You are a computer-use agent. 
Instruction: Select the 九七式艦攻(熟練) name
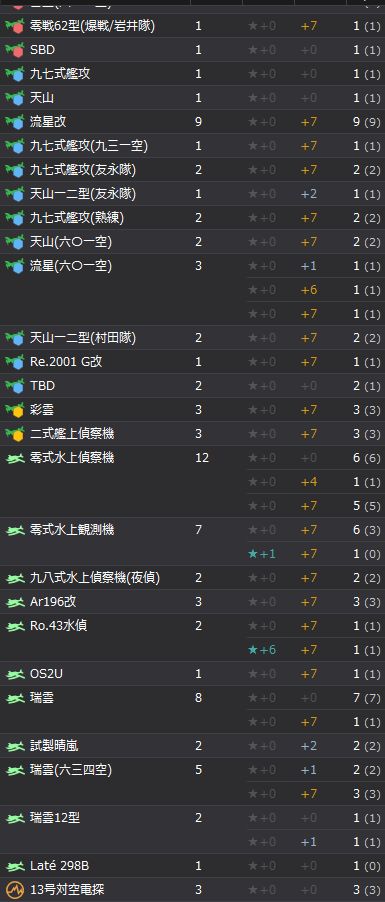[77, 218]
